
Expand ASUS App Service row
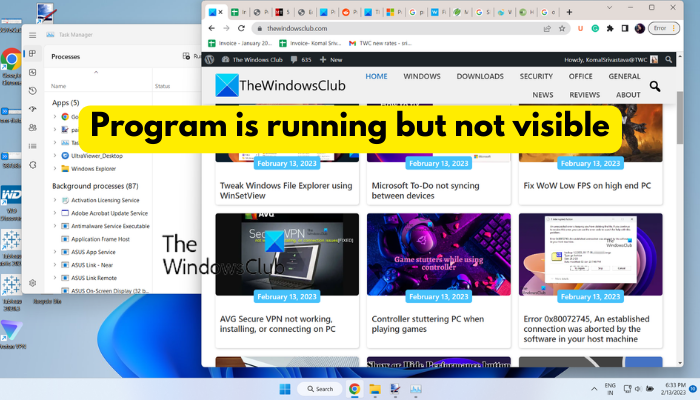[x=55, y=252]
